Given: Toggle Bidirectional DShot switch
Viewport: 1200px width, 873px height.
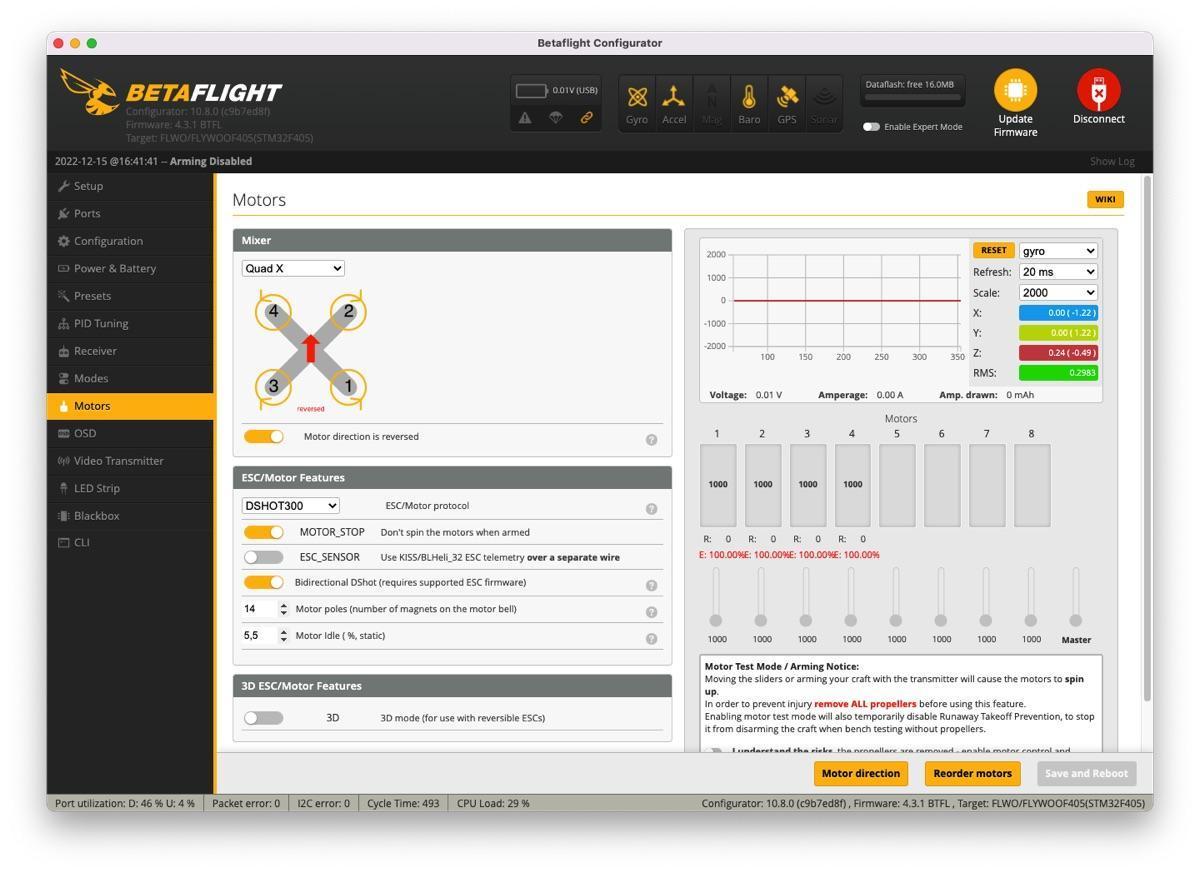Looking at the screenshot, I should (x=264, y=582).
